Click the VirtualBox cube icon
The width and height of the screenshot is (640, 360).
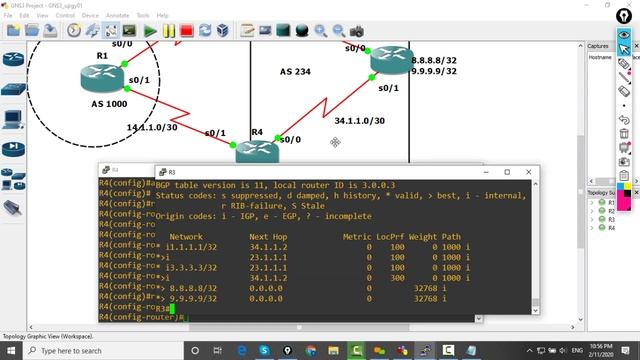click(223, 31)
